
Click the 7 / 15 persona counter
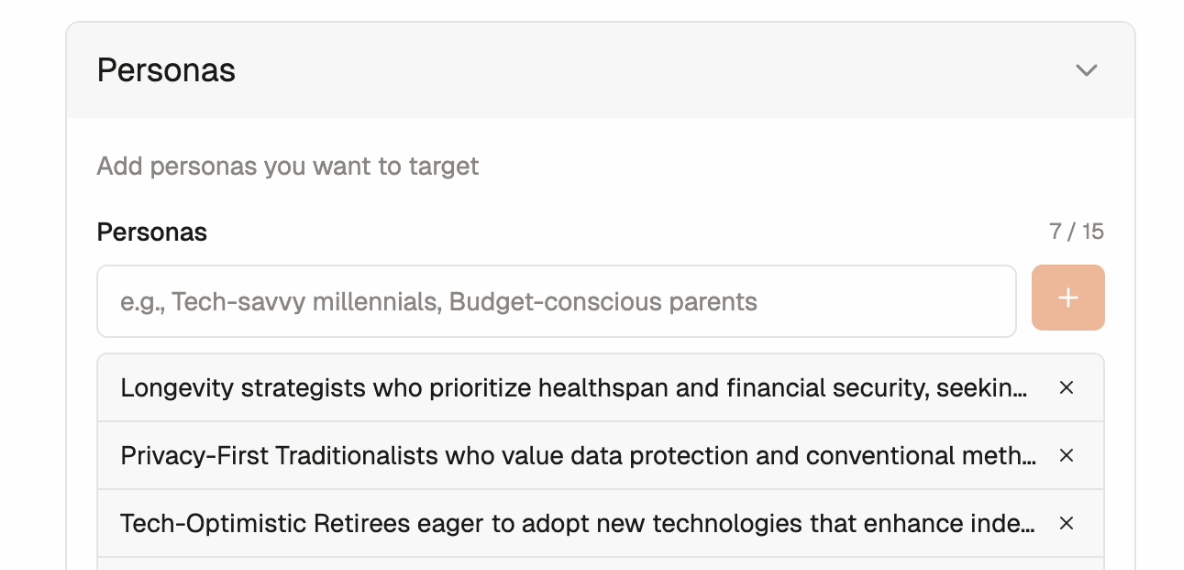pyautogui.click(x=1076, y=232)
